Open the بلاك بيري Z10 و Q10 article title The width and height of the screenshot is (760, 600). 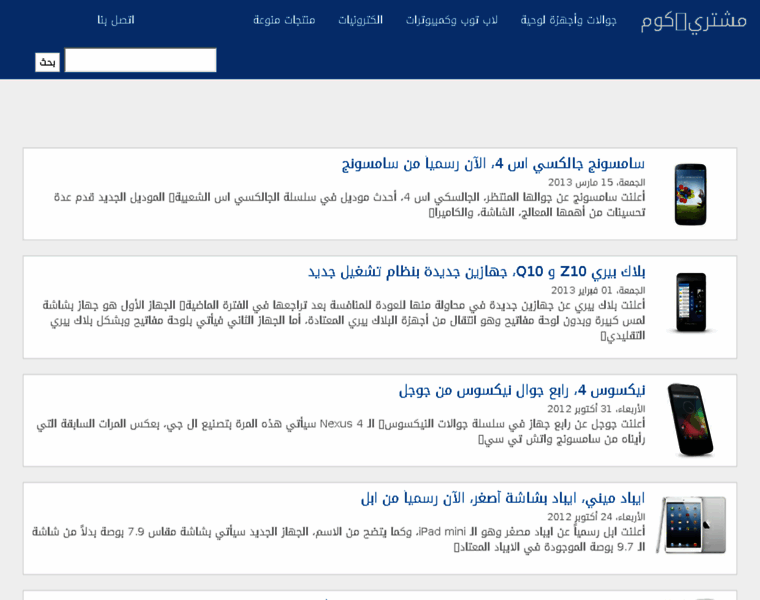476,271
